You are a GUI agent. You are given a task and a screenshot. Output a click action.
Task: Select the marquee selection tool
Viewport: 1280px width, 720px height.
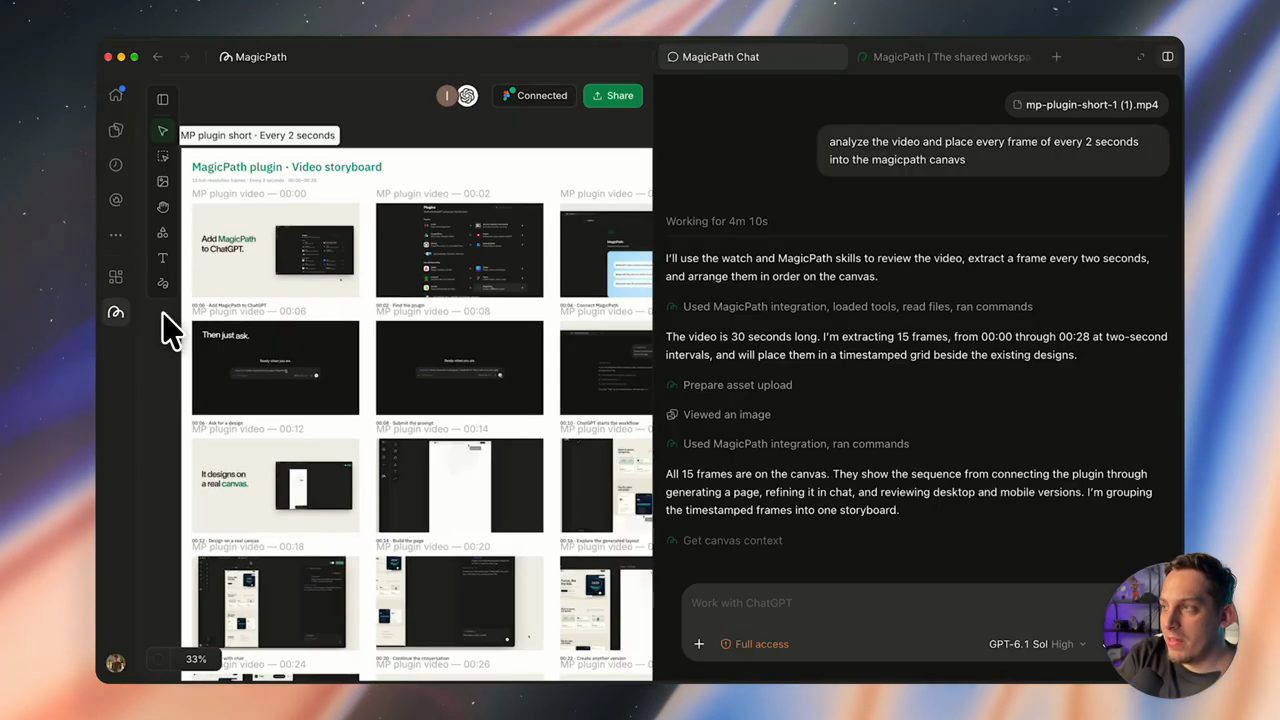pyautogui.click(x=163, y=157)
